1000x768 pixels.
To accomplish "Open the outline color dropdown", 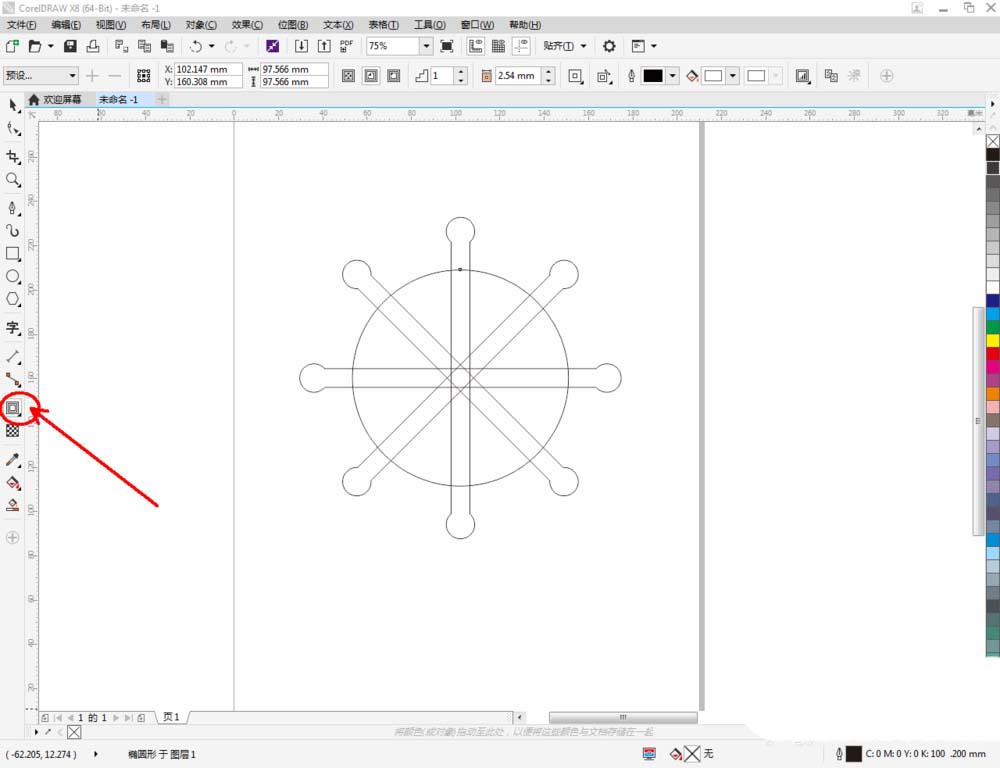I will 672,76.
